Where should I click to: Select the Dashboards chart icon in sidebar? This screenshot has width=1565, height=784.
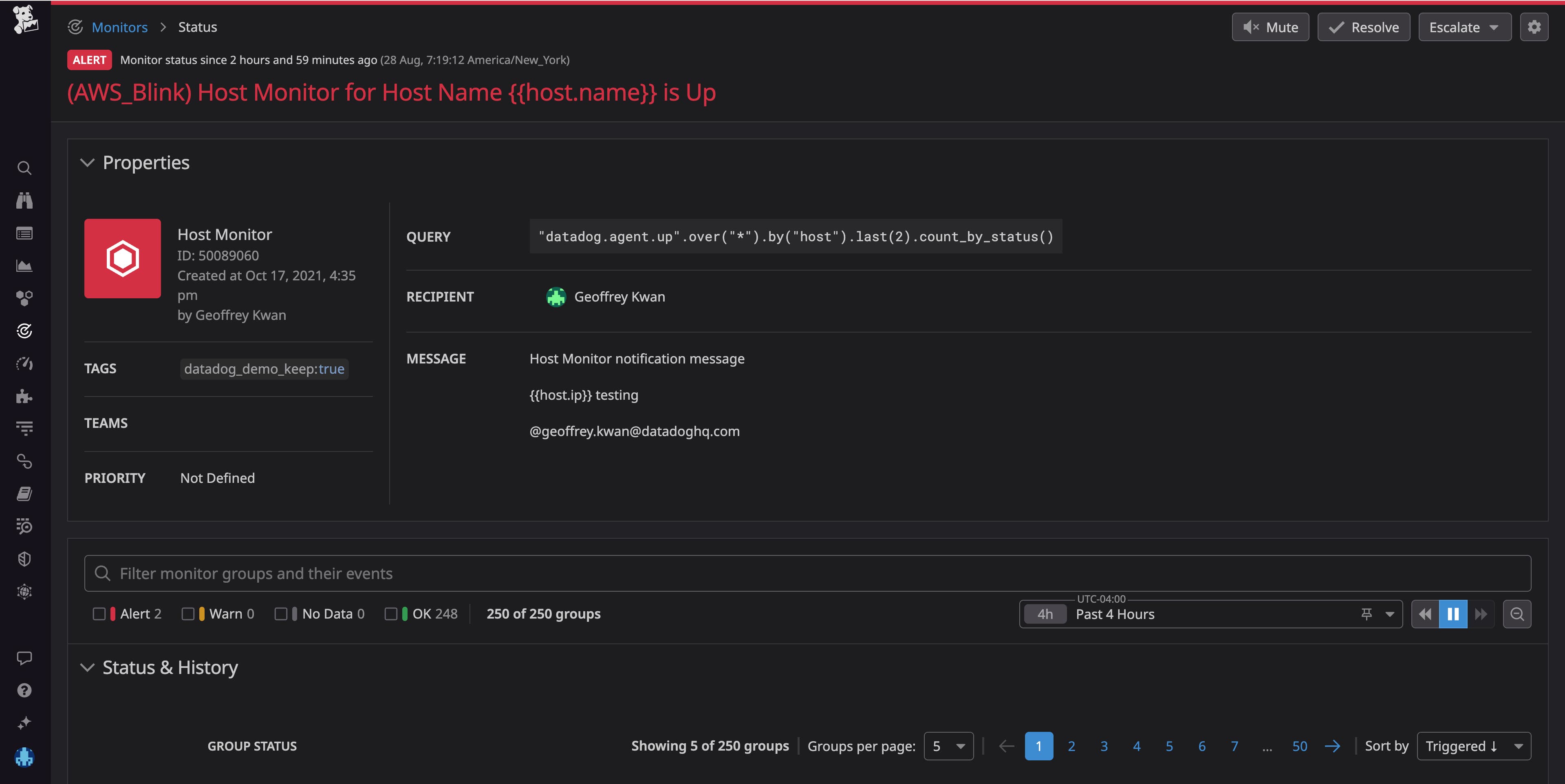coord(24,265)
